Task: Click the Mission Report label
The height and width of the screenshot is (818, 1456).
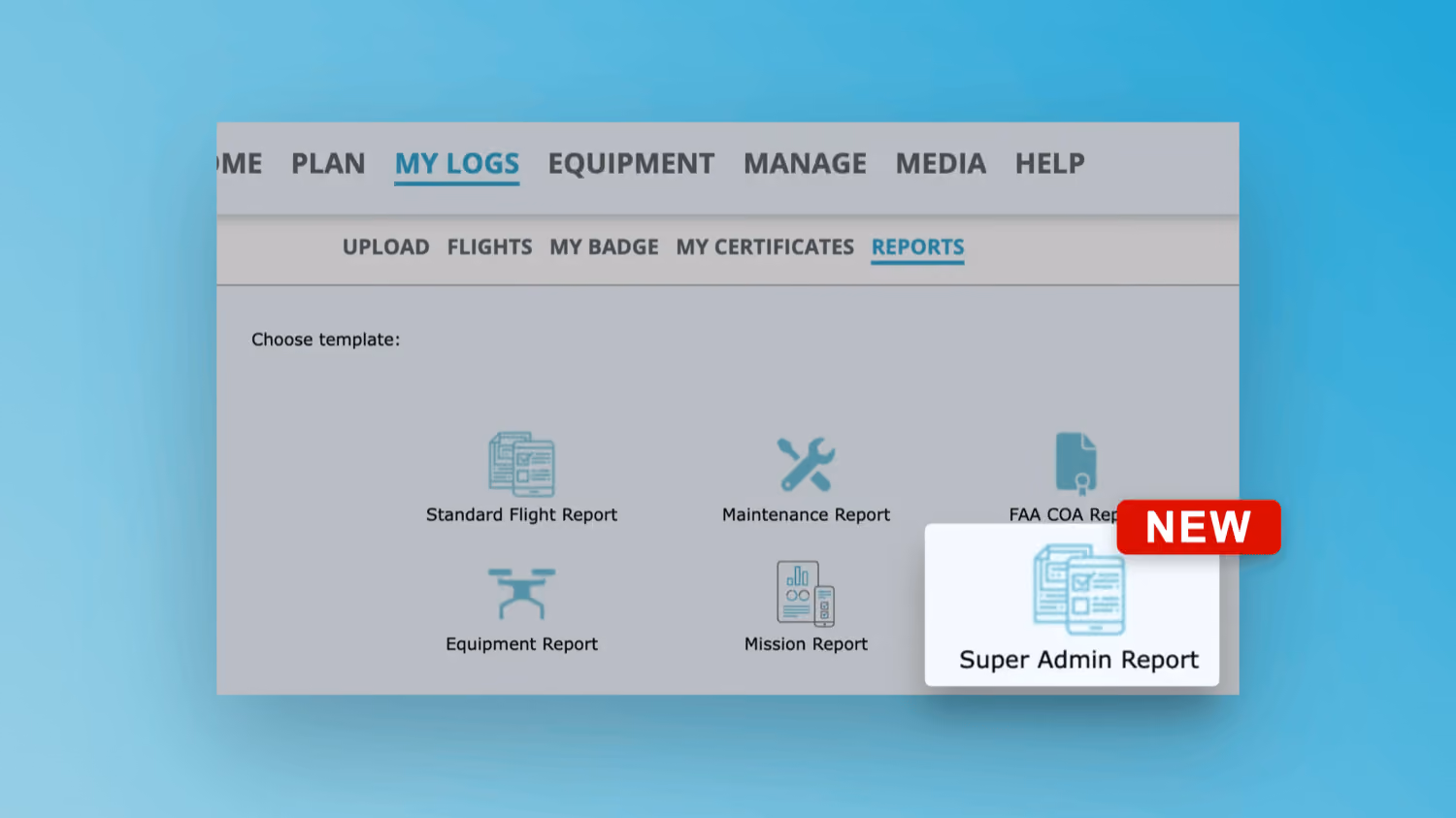Action: click(x=806, y=644)
